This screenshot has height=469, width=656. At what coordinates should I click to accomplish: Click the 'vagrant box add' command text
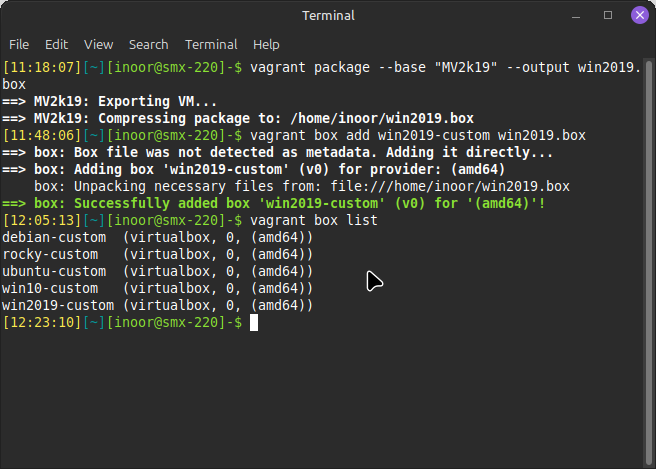pyautogui.click(x=418, y=136)
